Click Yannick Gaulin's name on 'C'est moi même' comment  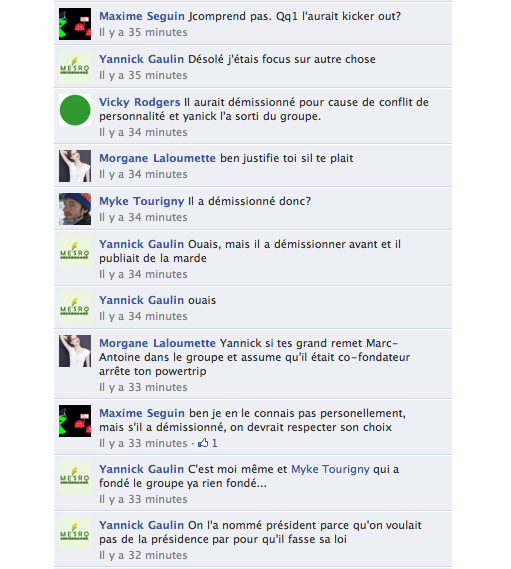[x=142, y=469]
